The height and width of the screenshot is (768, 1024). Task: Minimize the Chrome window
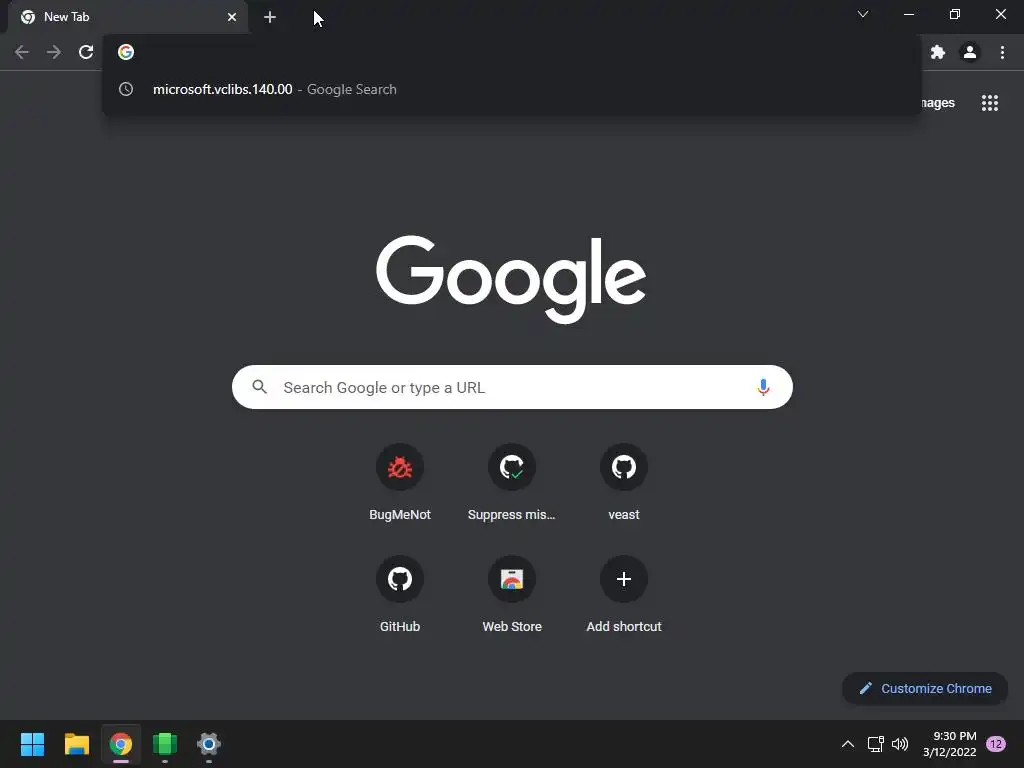point(908,14)
